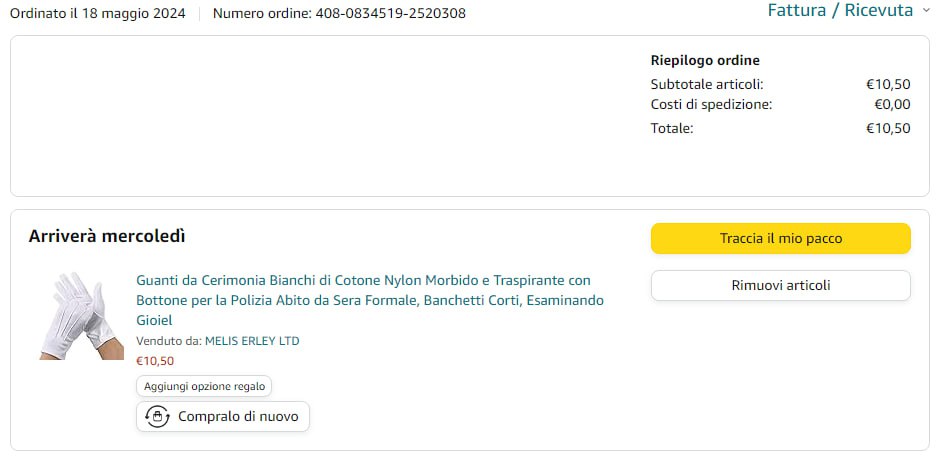Click the Costi di spedizione label
The image size is (950, 459).
click(x=711, y=104)
